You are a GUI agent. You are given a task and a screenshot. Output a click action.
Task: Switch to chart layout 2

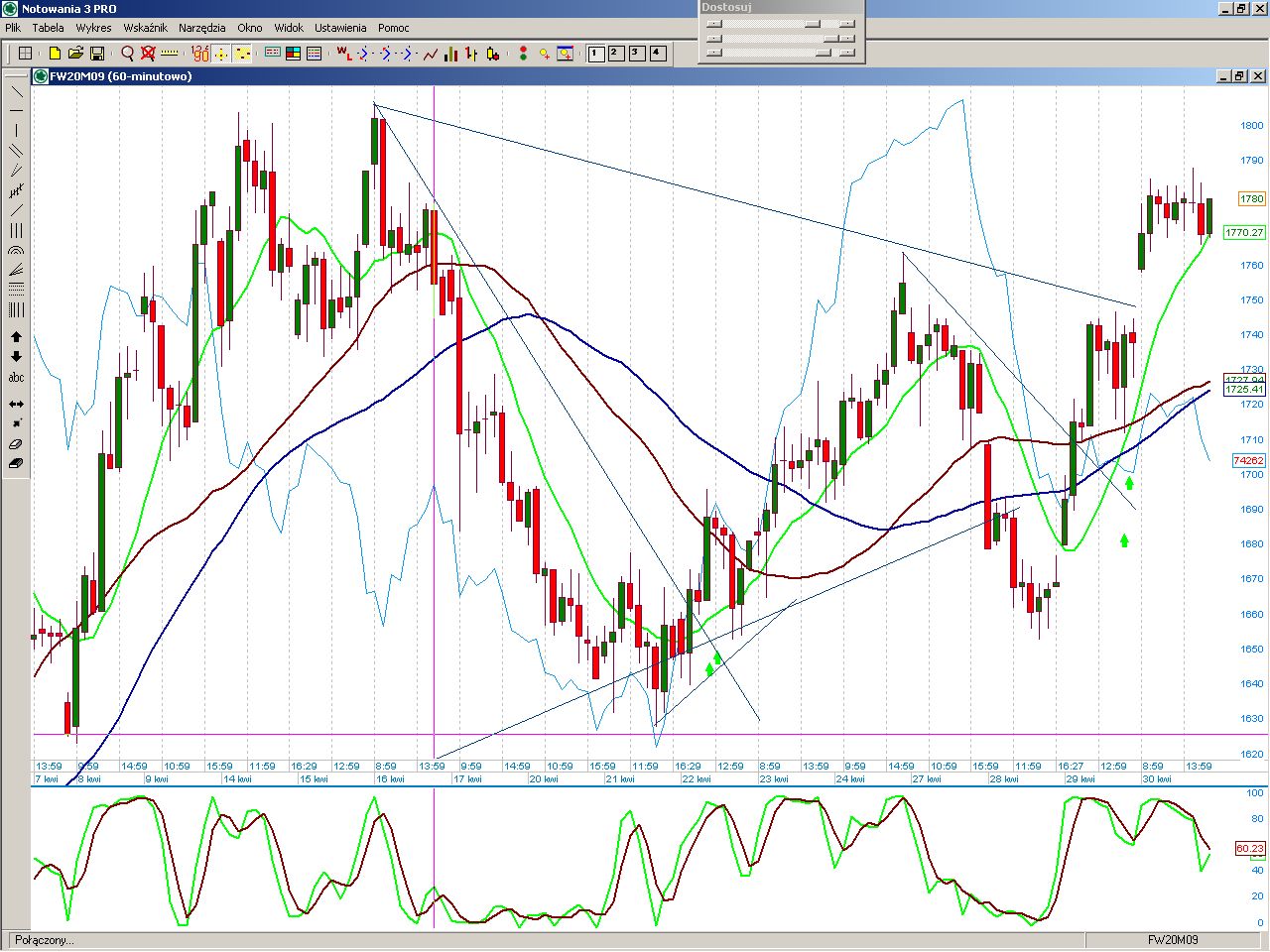616,54
